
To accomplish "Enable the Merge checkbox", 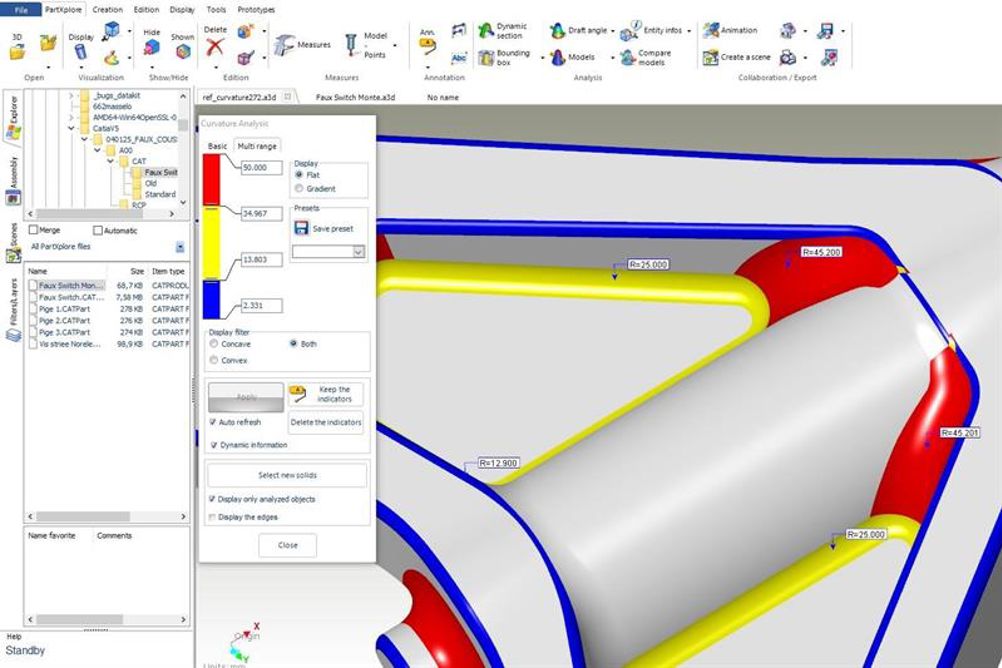I will [x=34, y=230].
